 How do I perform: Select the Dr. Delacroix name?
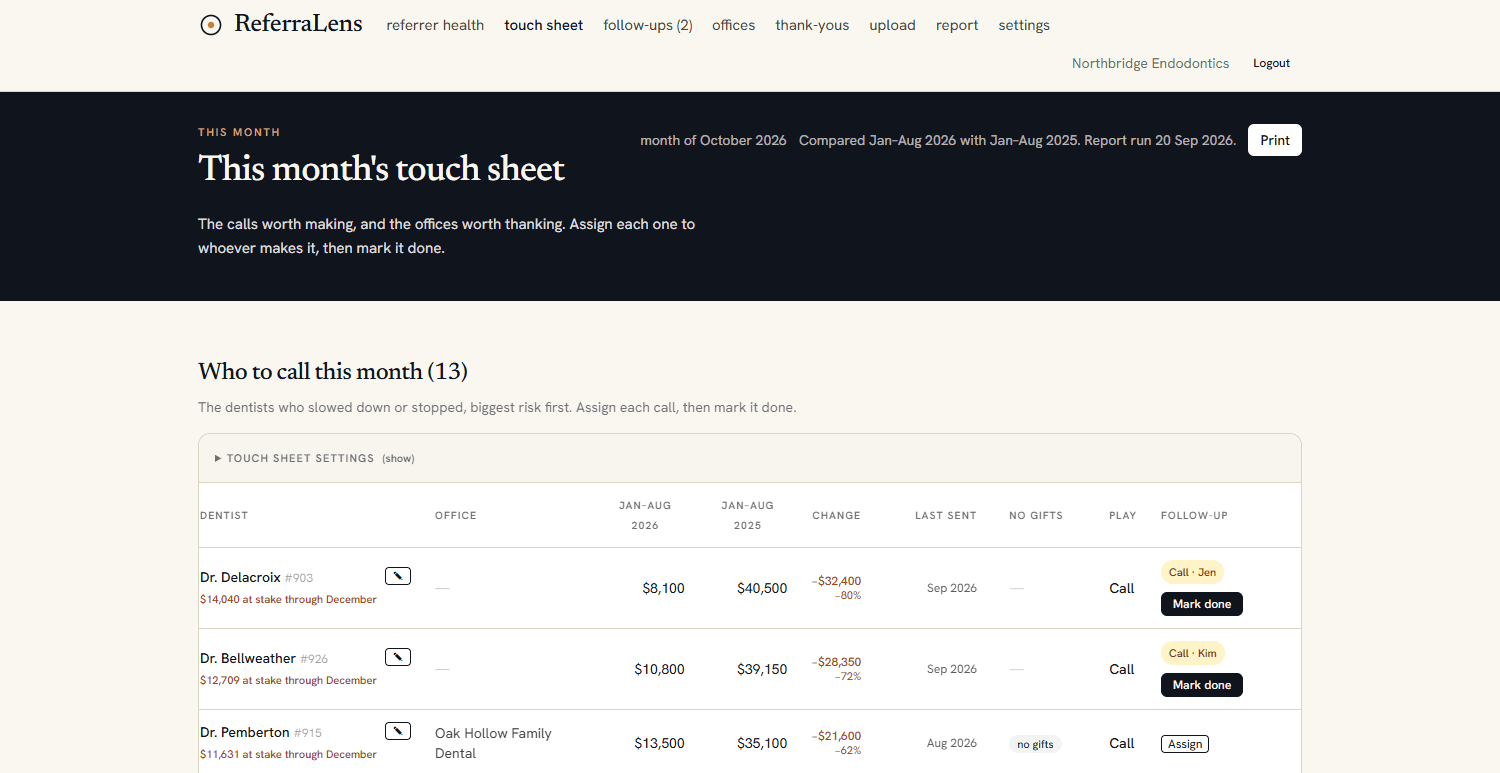click(x=240, y=577)
